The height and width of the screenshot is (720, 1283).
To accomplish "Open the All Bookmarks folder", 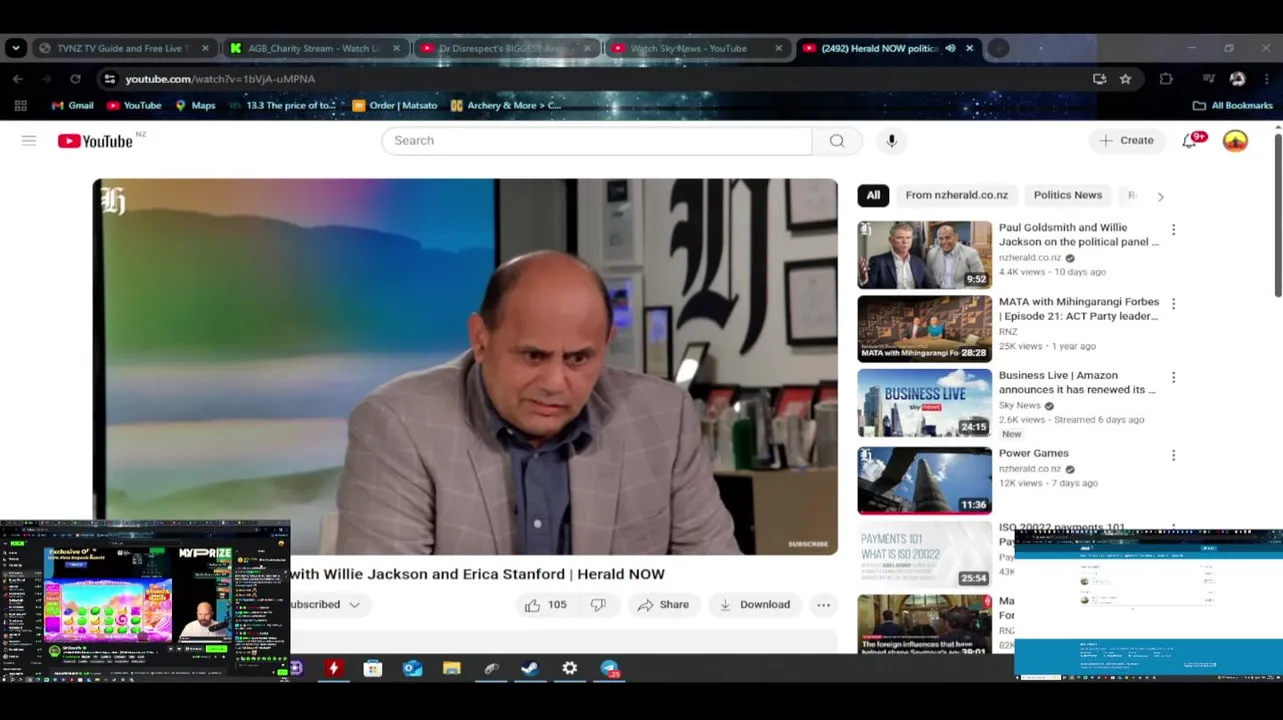I will pos(1232,105).
